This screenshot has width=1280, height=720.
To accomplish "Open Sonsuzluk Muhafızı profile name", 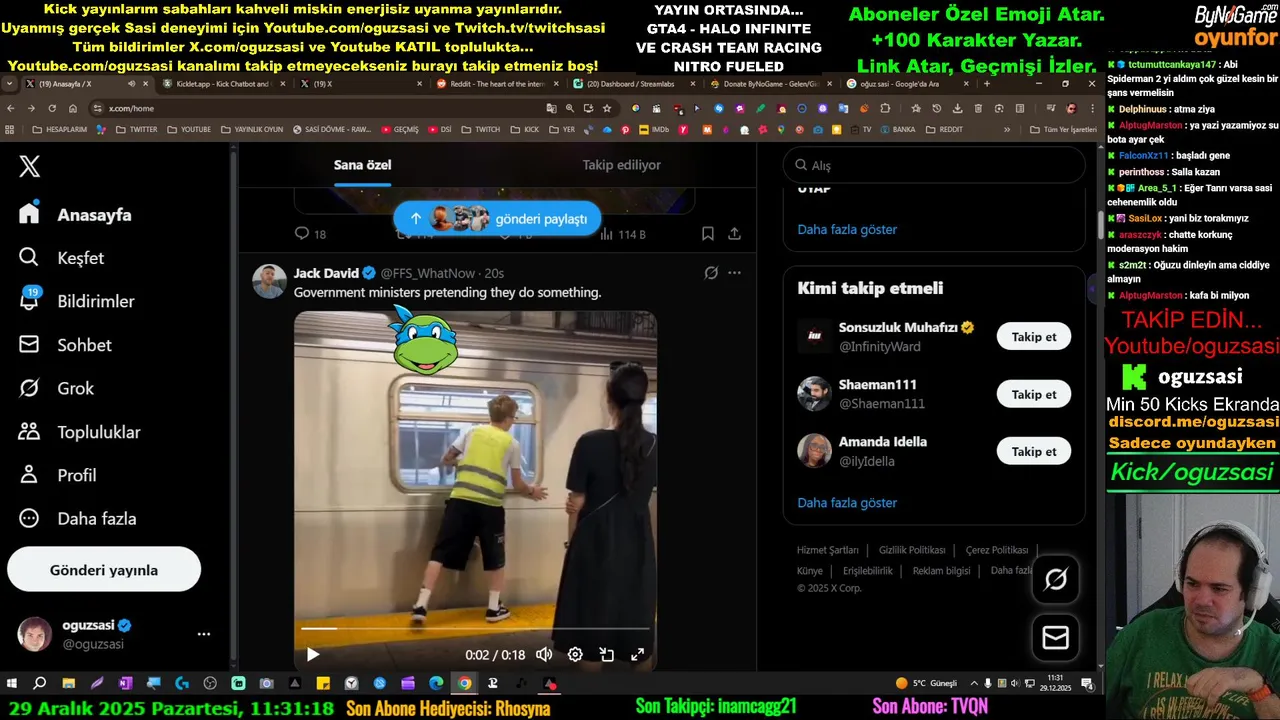I will coord(898,328).
